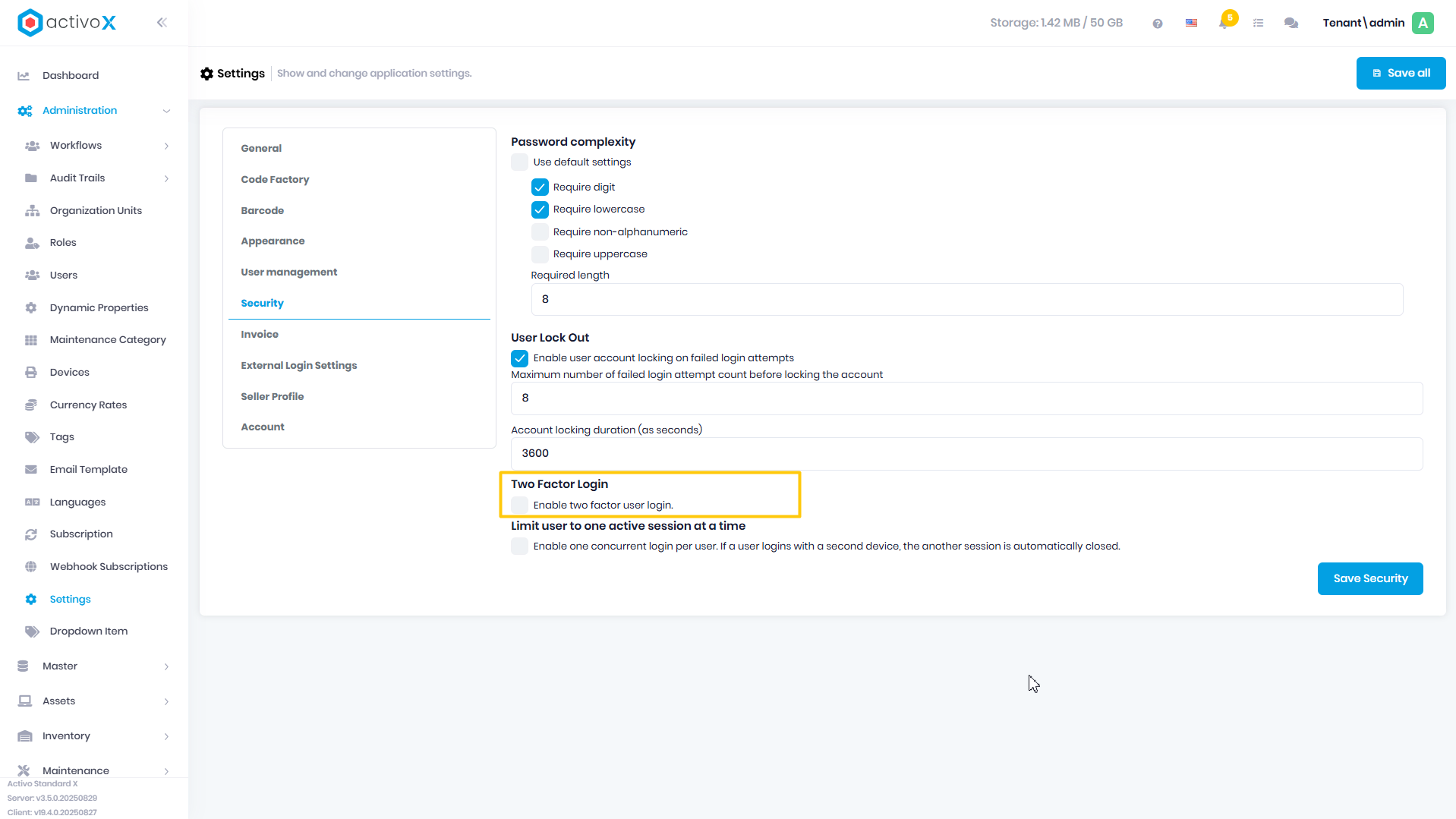
Task: Click the Inventory warehouse icon
Action: pos(25,736)
